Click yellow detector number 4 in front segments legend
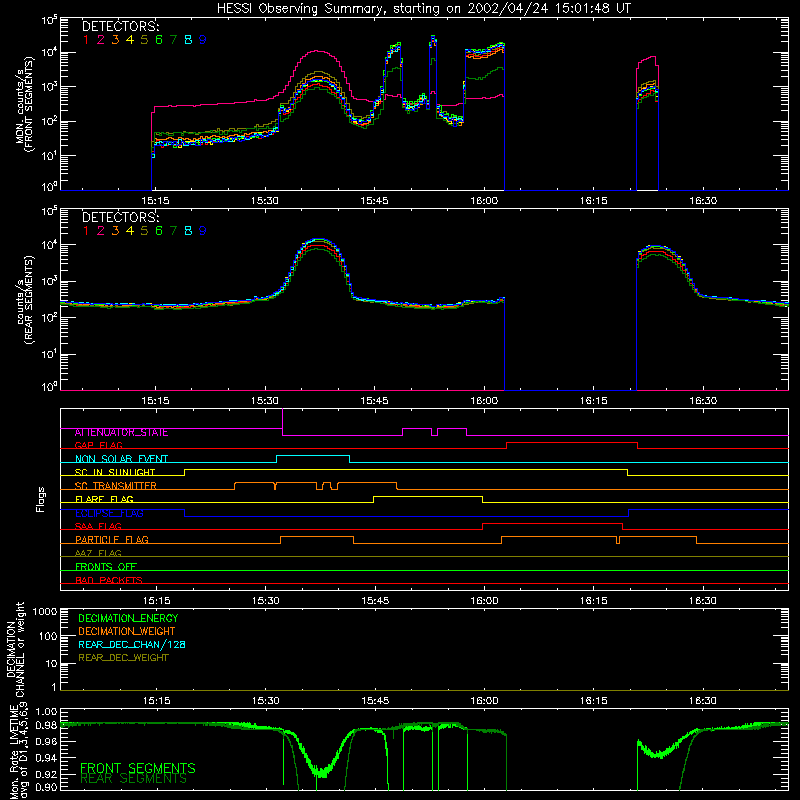800x800 pixels. point(130,40)
